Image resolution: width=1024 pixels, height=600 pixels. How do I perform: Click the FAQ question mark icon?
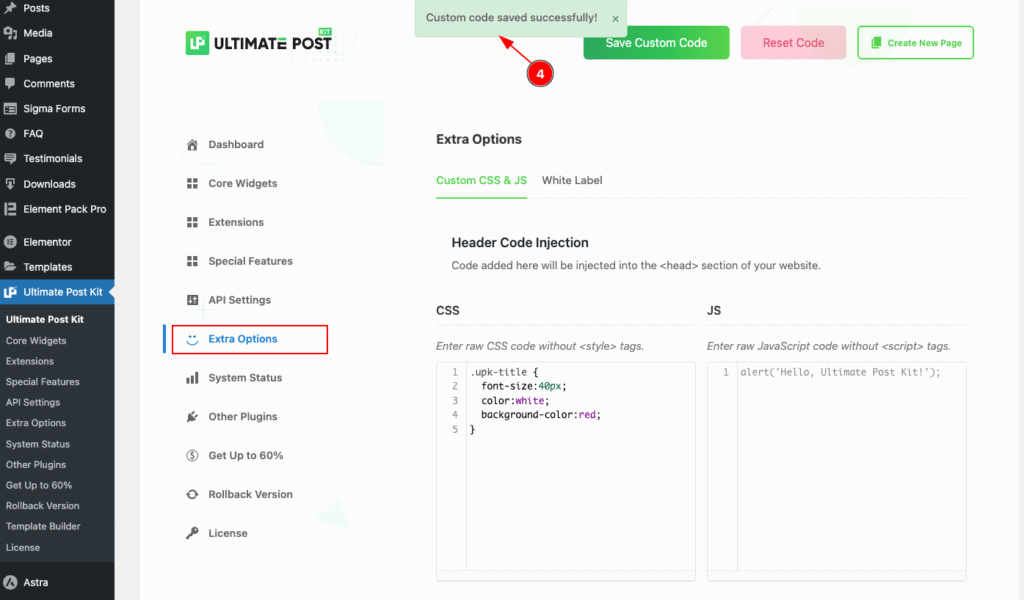tap(10, 133)
